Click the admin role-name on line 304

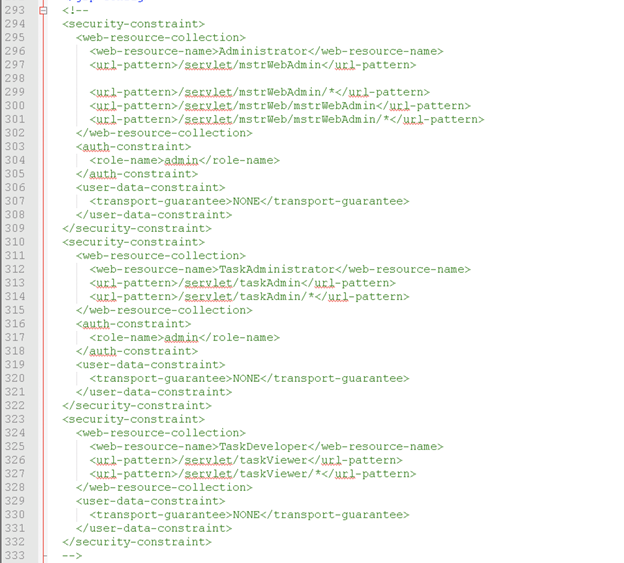[181, 160]
